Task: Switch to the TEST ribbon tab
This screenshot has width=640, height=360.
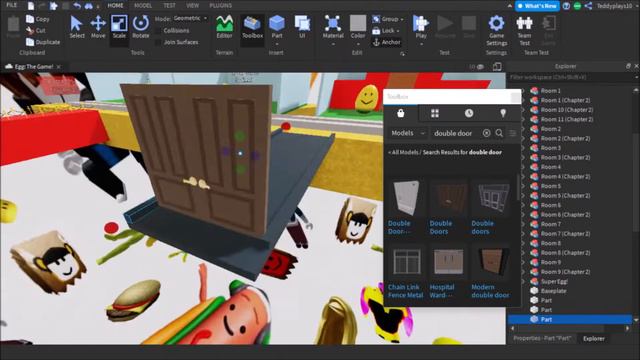Action: (x=169, y=5)
